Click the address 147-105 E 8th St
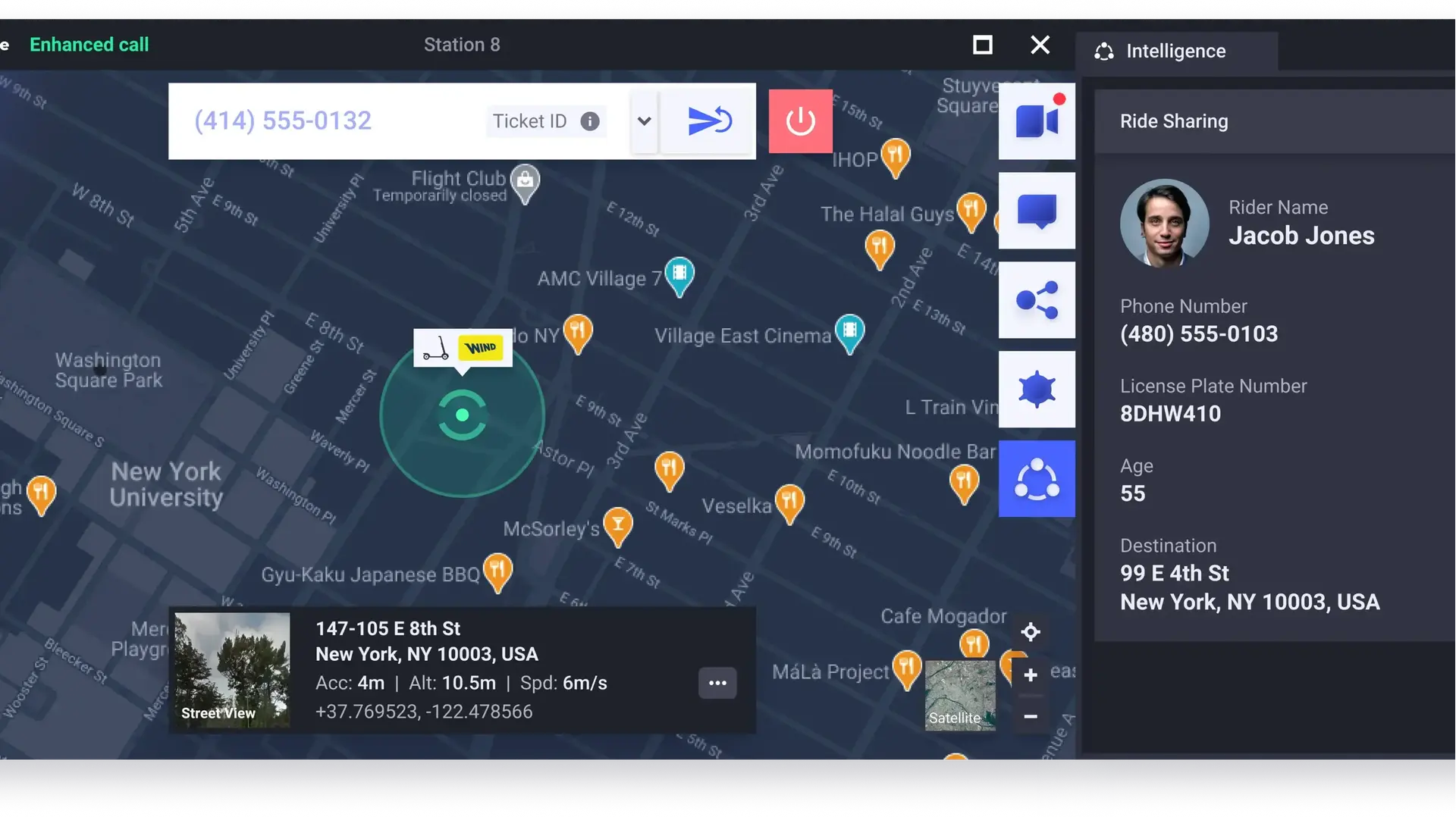Image resolution: width=1456 pixels, height=817 pixels. (388, 628)
